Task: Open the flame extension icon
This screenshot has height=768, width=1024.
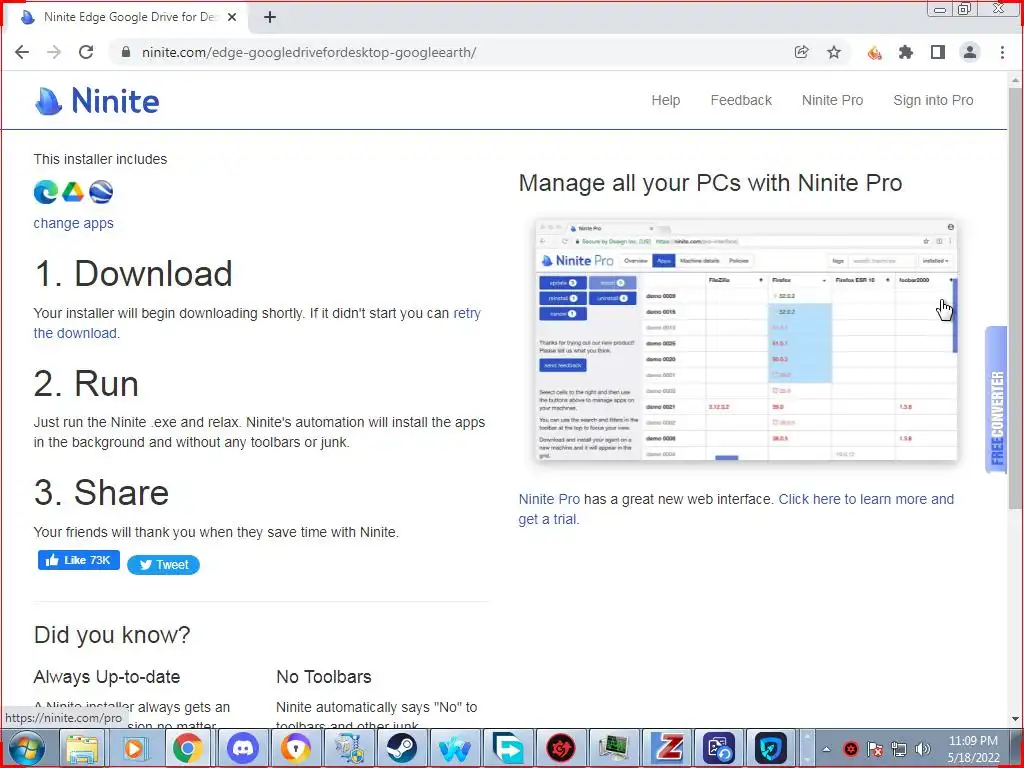Action: click(874, 52)
